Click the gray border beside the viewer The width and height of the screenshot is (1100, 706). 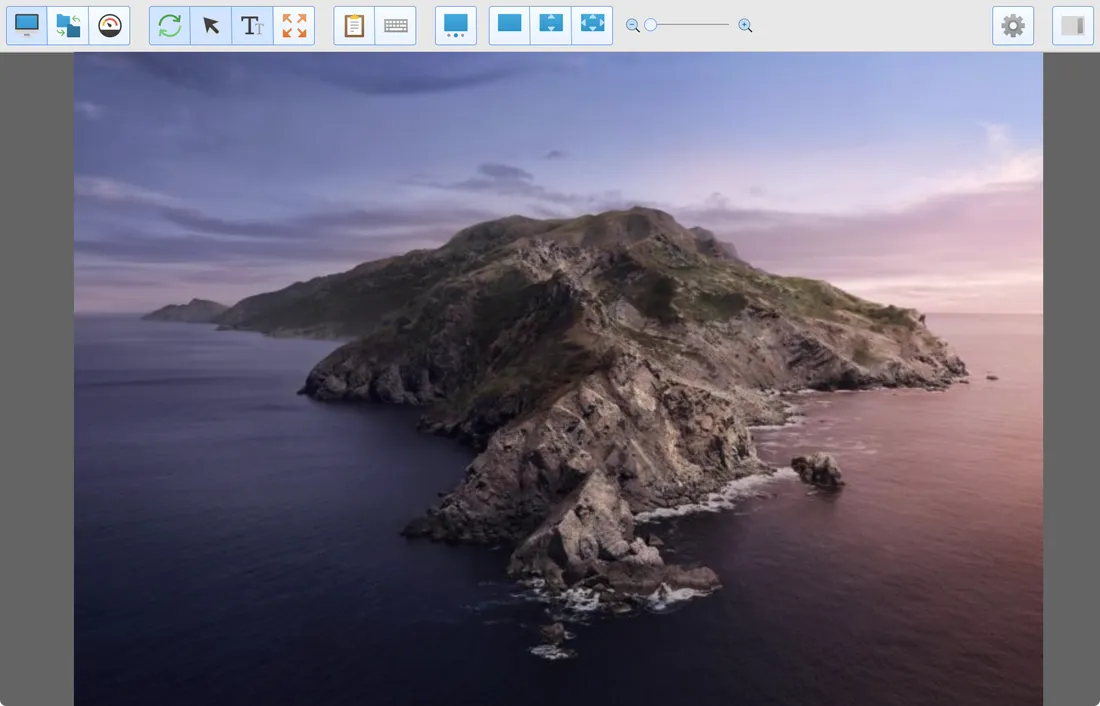pos(35,380)
